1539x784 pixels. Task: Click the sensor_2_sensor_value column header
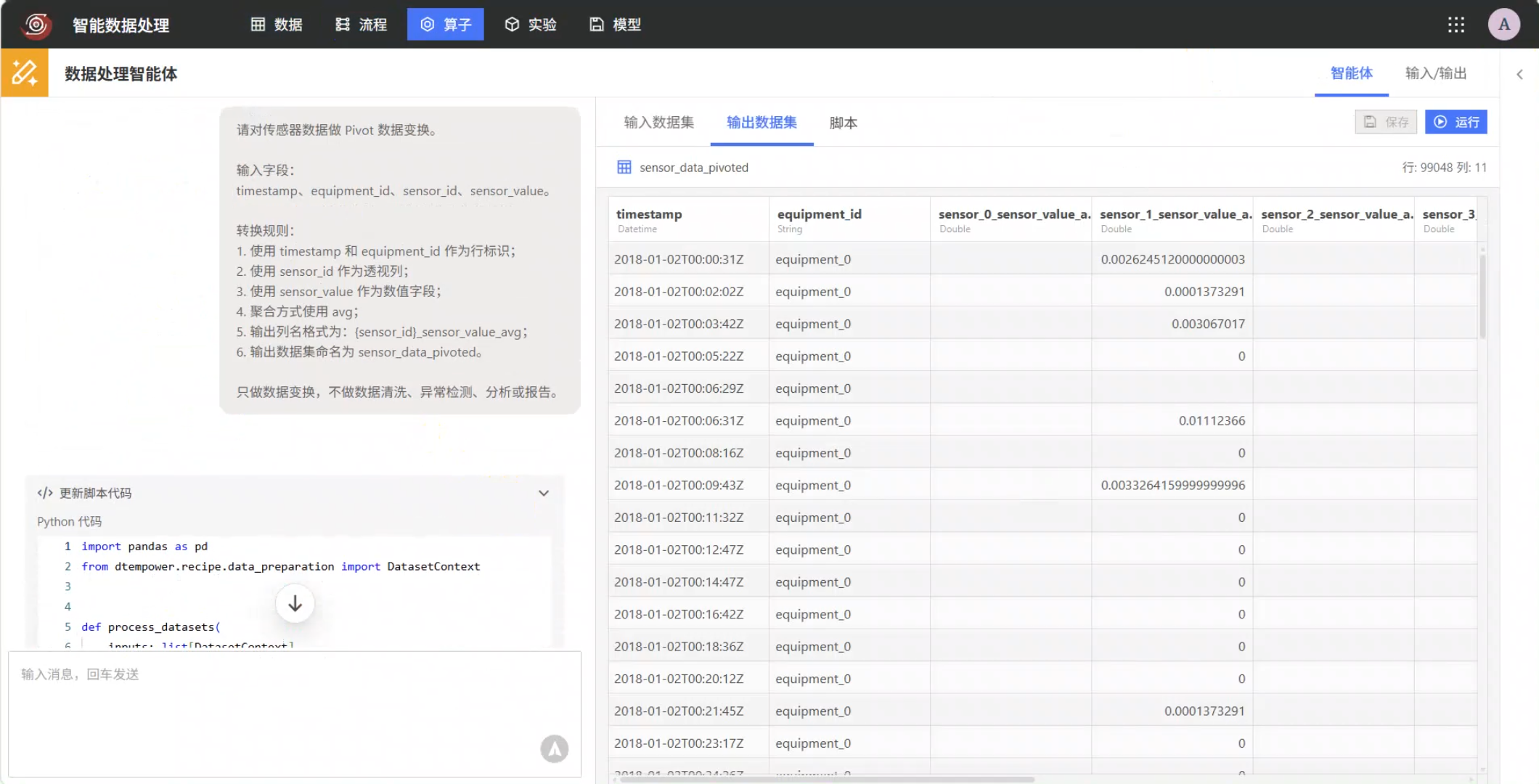(1333, 220)
